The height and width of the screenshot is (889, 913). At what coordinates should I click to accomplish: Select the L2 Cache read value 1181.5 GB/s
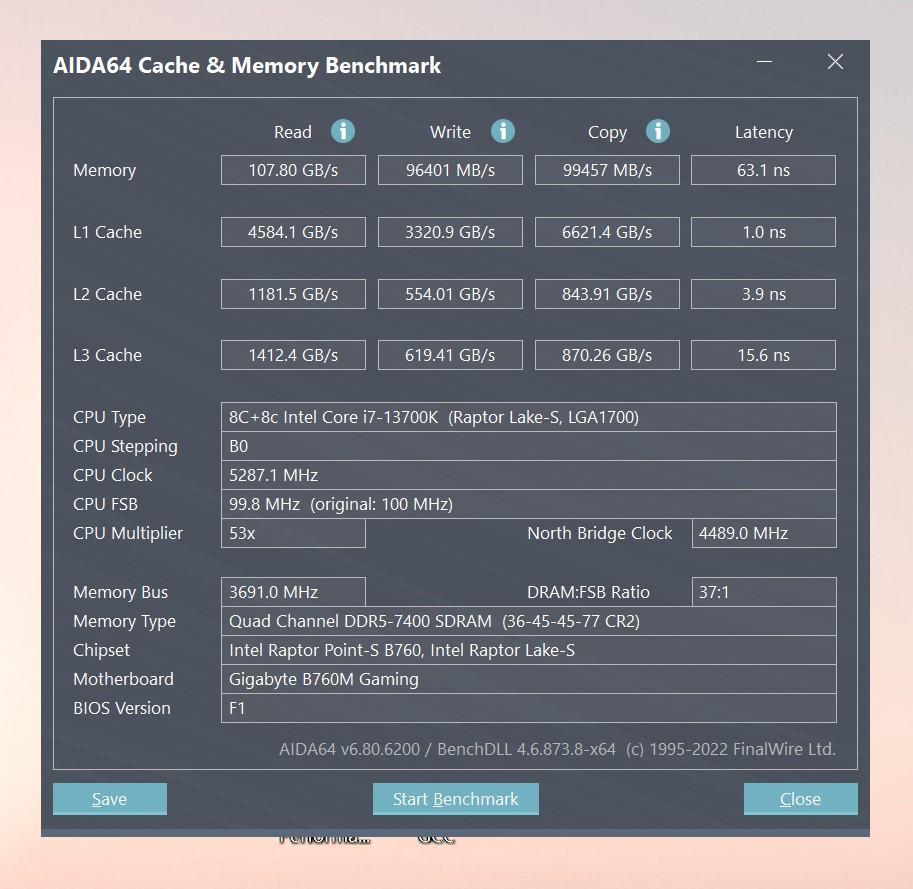click(293, 294)
